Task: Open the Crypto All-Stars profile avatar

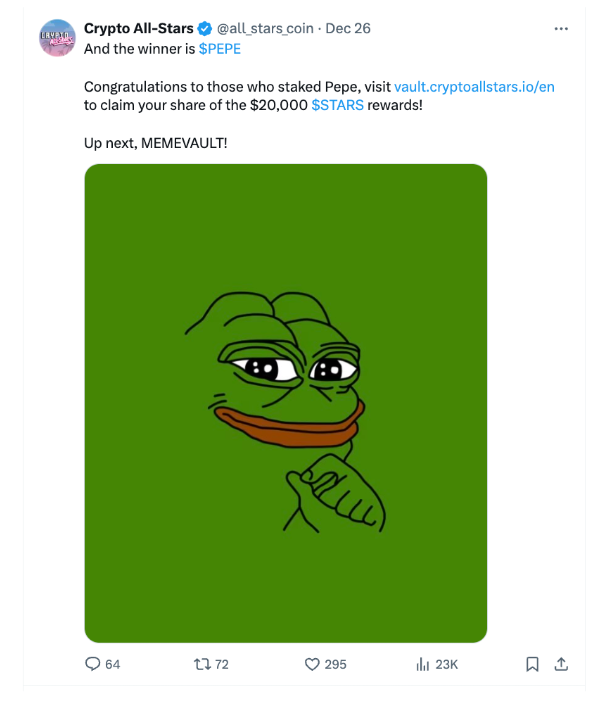Action: coord(56,38)
